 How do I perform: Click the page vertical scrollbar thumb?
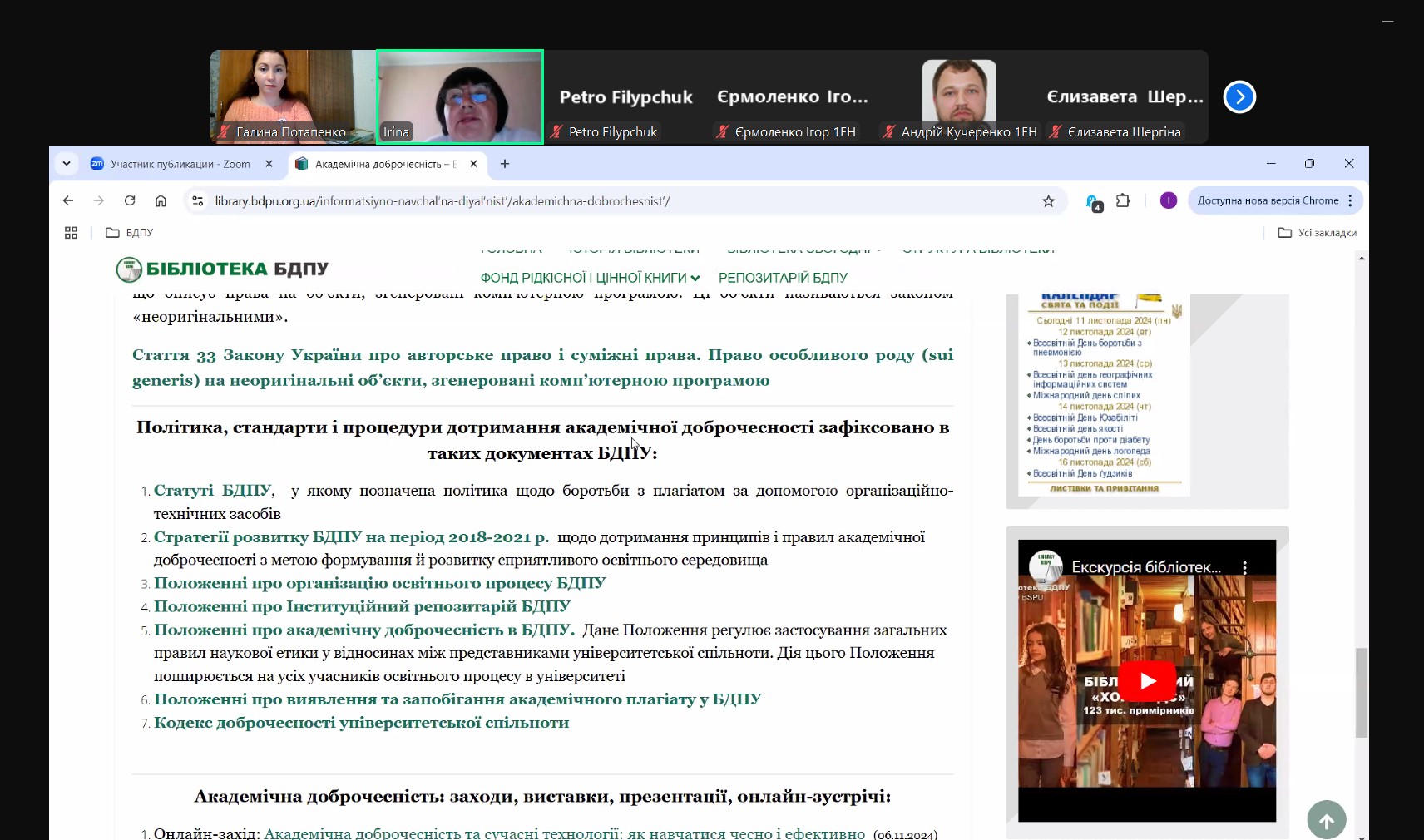[1361, 692]
